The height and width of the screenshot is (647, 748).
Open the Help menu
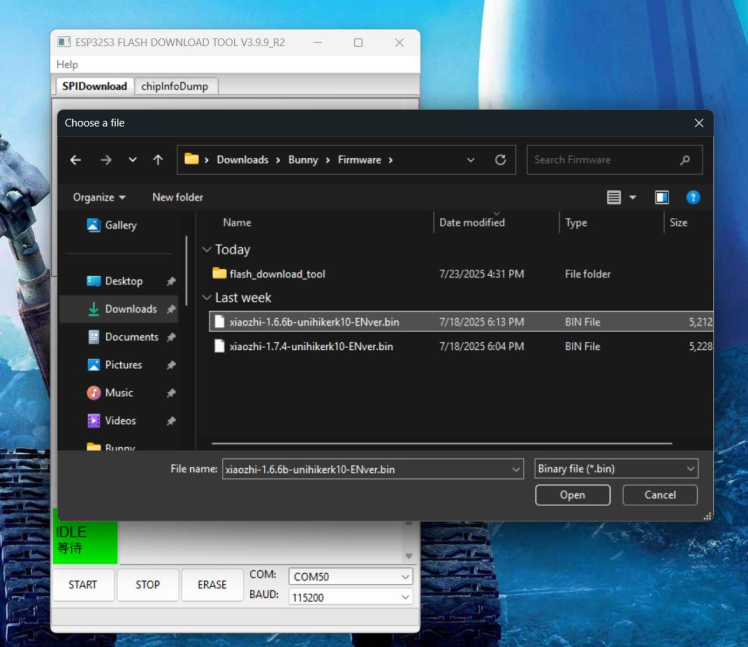tap(67, 65)
